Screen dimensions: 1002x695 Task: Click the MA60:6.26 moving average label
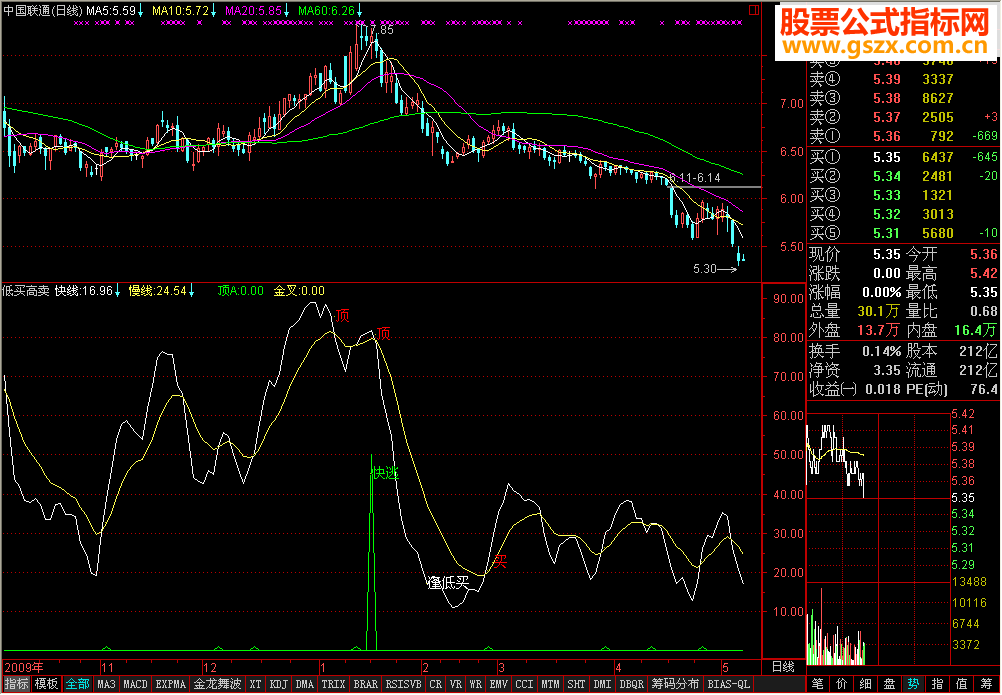click(326, 10)
